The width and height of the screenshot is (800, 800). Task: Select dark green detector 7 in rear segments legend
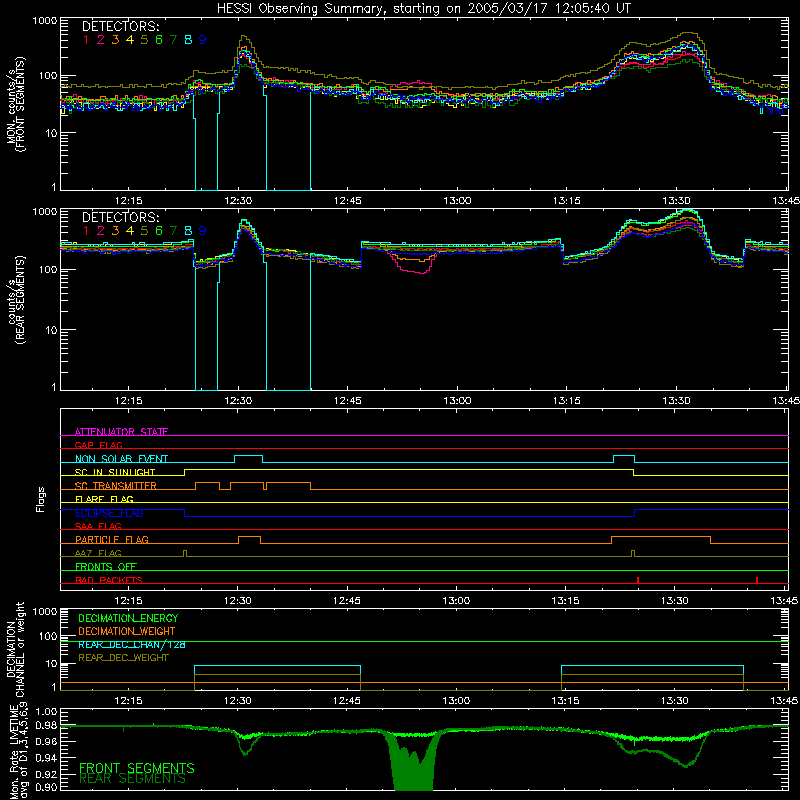click(173, 231)
